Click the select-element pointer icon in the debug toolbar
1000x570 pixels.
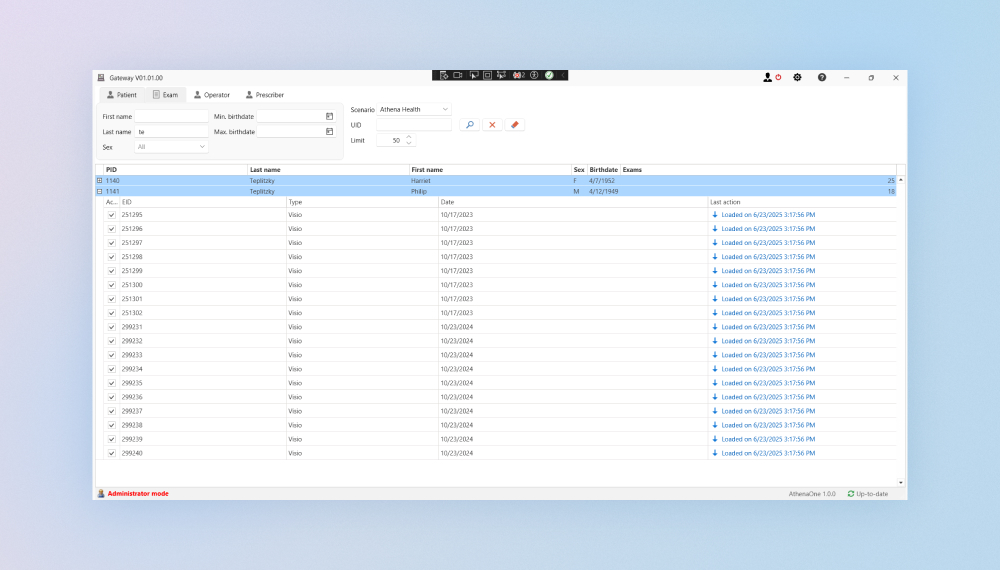(474, 75)
